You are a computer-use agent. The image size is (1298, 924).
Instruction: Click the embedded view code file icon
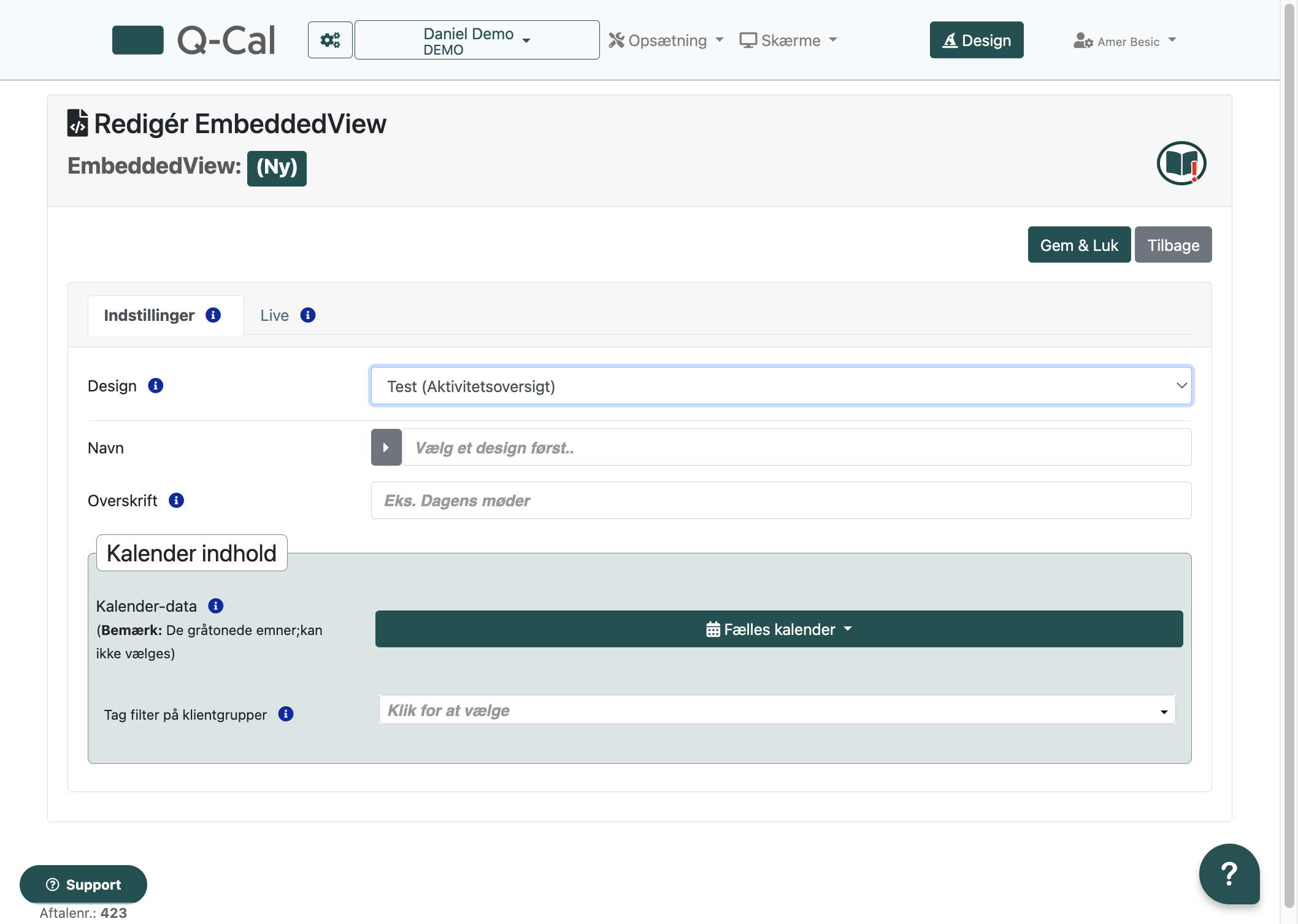point(77,123)
